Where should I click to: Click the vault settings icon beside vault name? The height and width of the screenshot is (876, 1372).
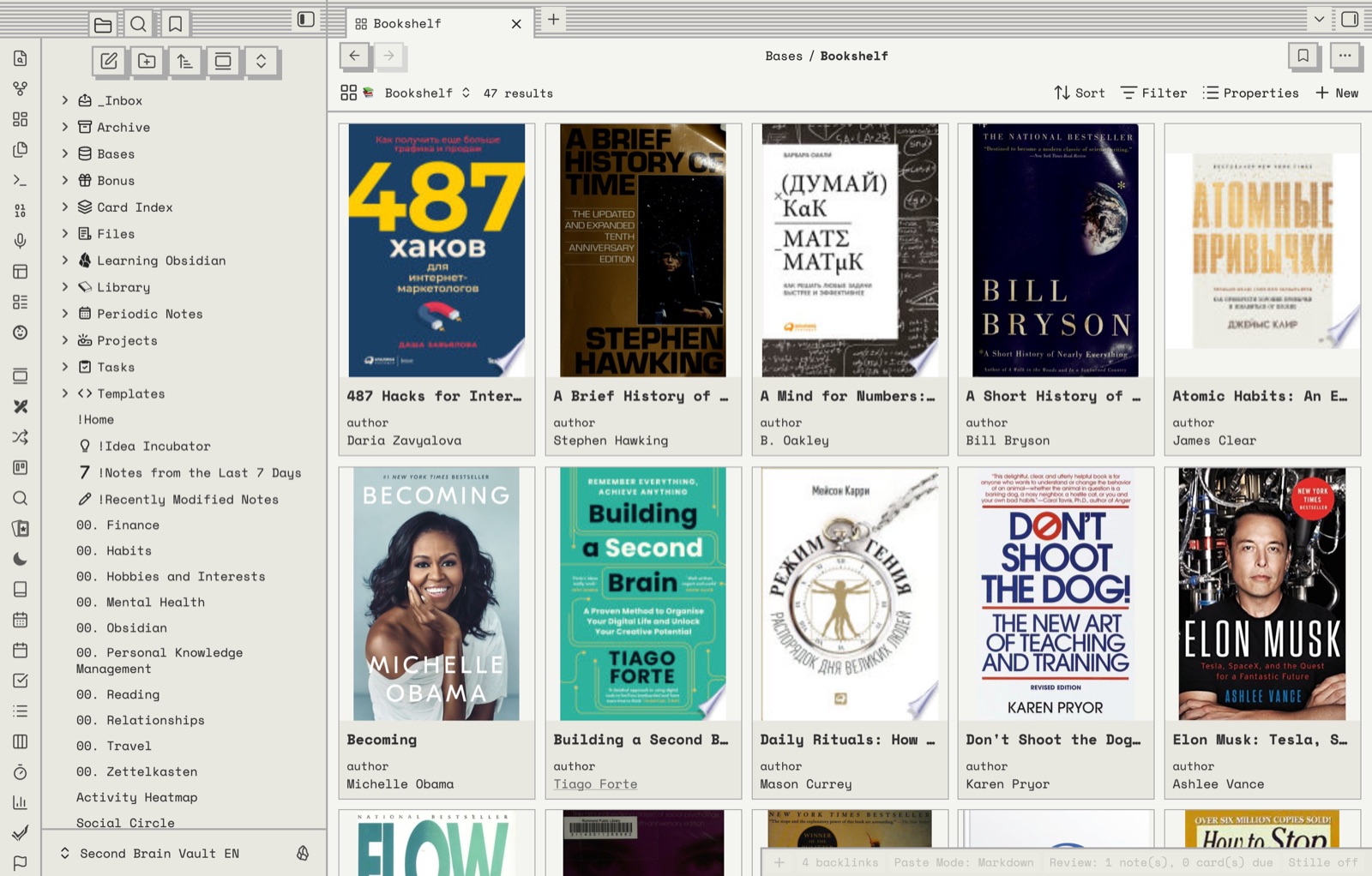[x=303, y=853]
